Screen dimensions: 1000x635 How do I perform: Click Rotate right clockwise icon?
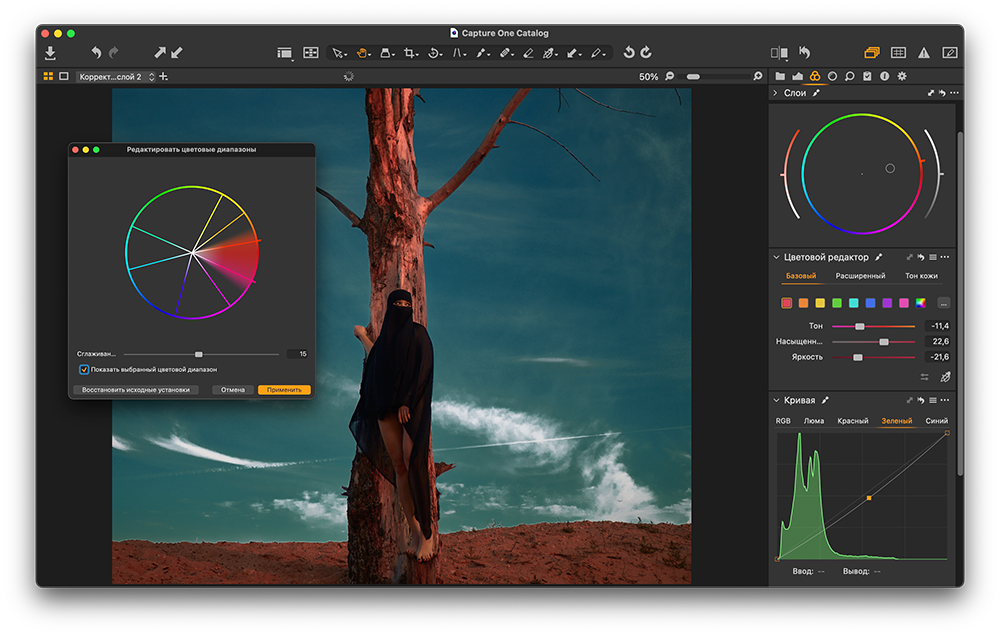pyautogui.click(x=646, y=52)
